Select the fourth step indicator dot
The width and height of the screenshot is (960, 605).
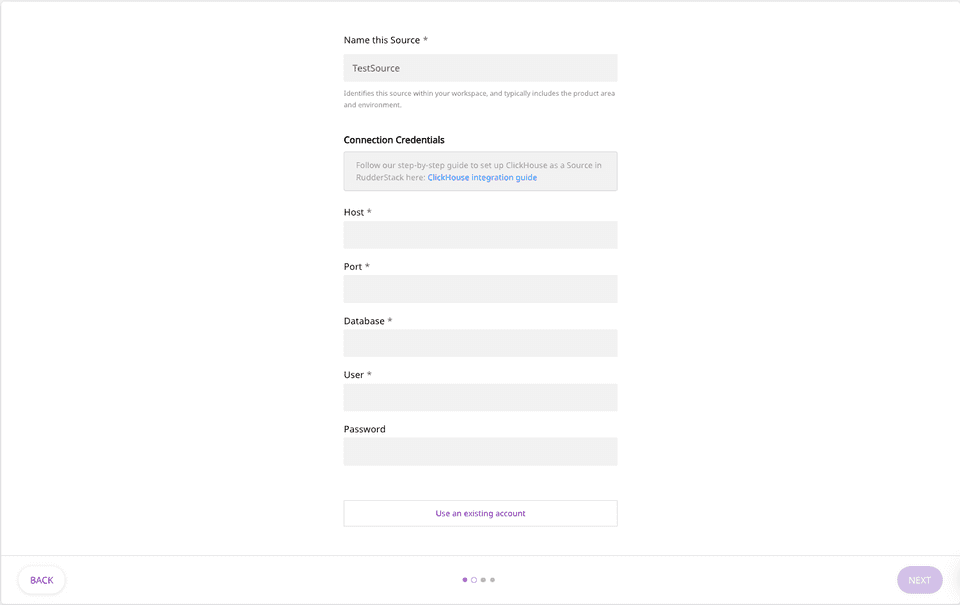[492, 580]
